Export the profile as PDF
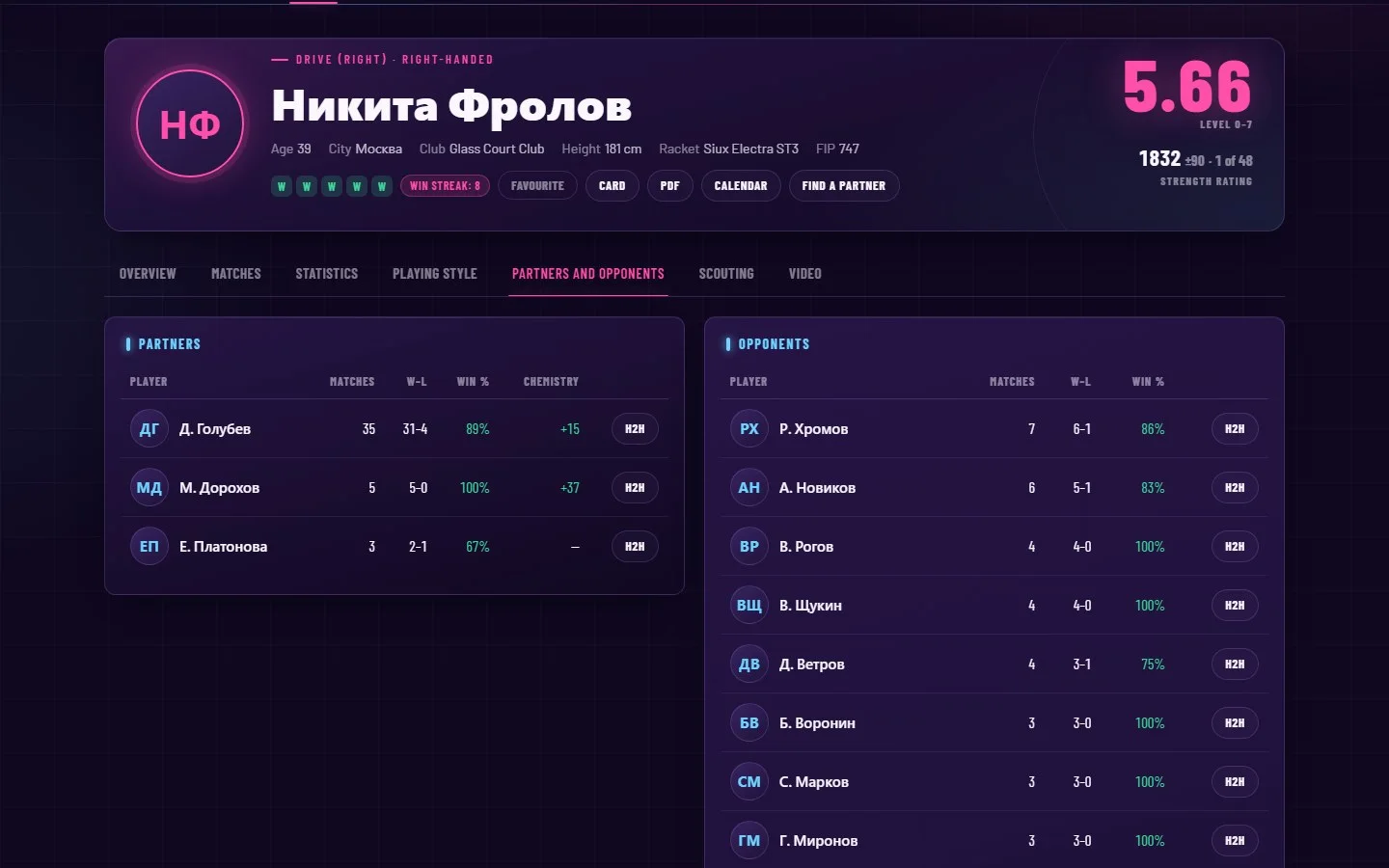The height and width of the screenshot is (868, 1389). [670, 186]
